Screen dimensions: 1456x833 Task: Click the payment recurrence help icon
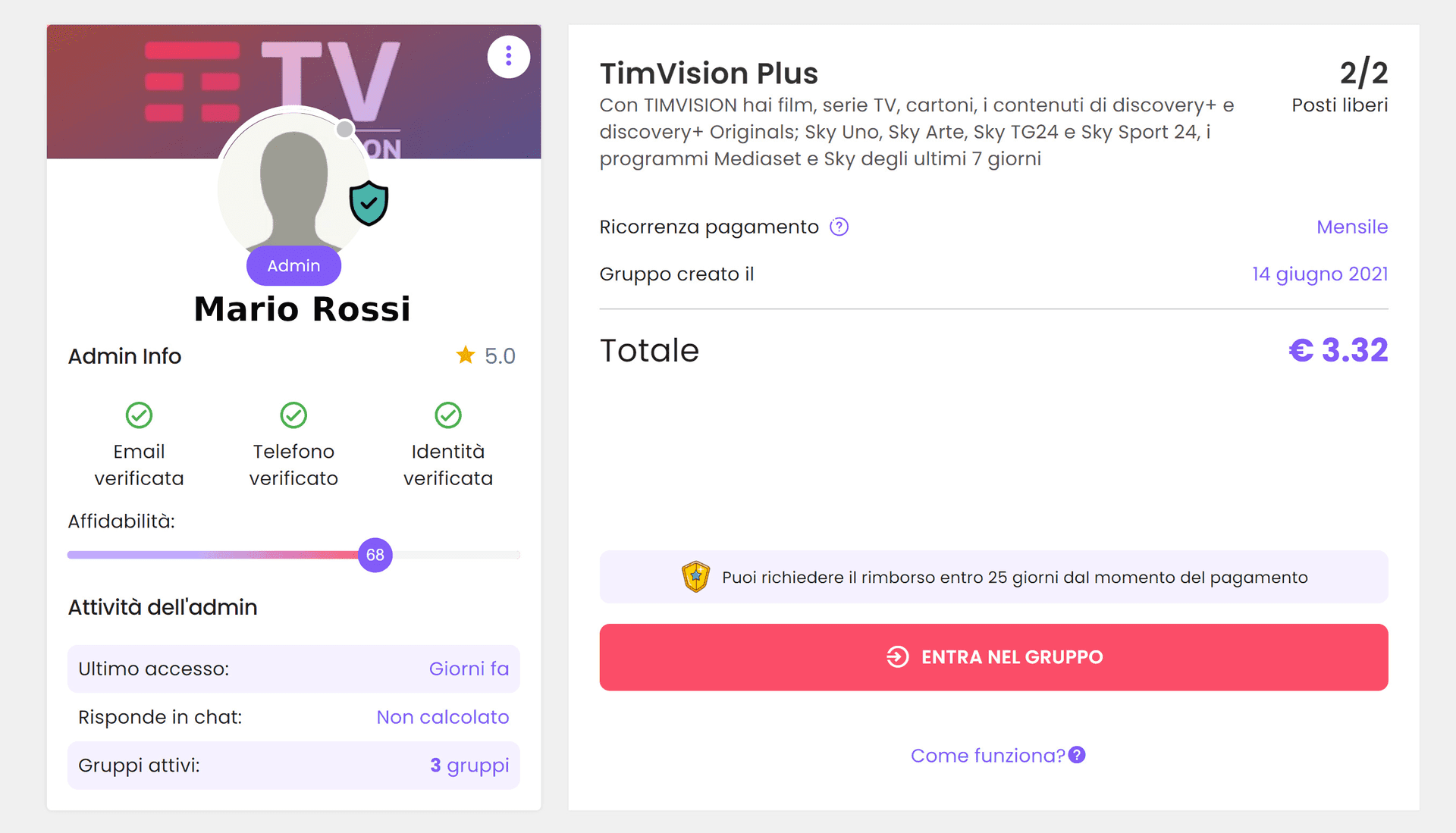click(839, 227)
